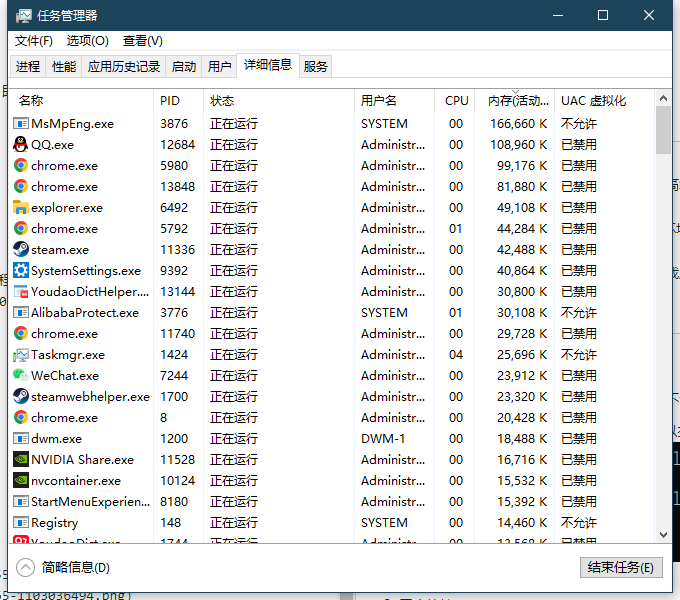The height and width of the screenshot is (600, 680).
Task: Switch to the 进程 tab
Action: coord(28,66)
